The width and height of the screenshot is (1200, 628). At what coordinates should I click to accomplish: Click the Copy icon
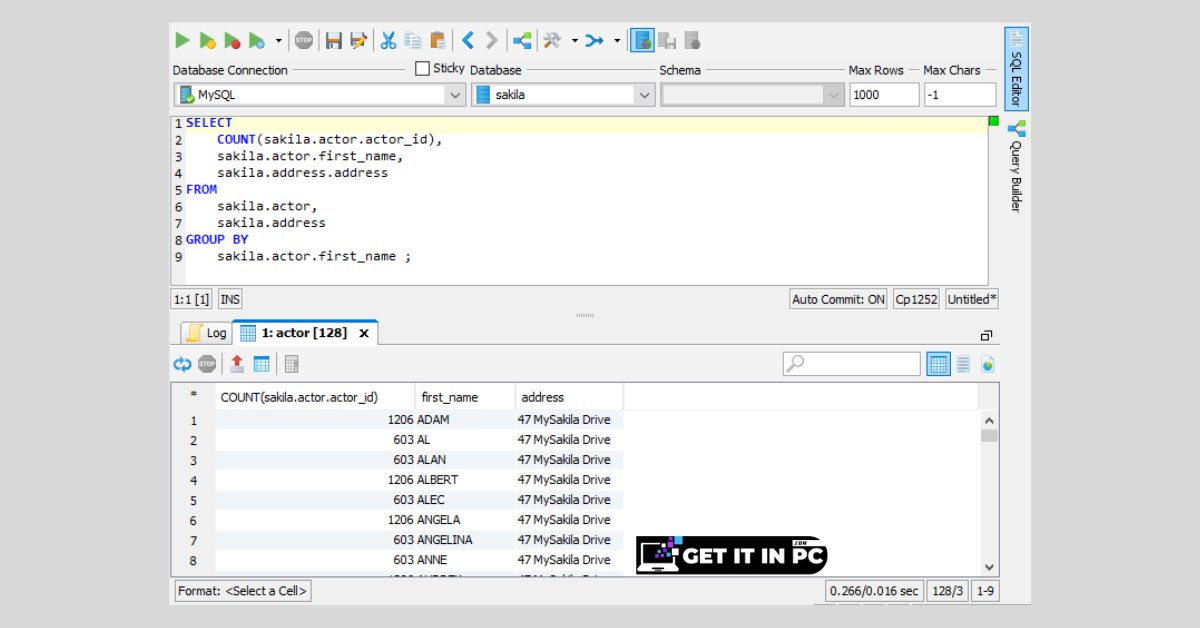click(413, 40)
